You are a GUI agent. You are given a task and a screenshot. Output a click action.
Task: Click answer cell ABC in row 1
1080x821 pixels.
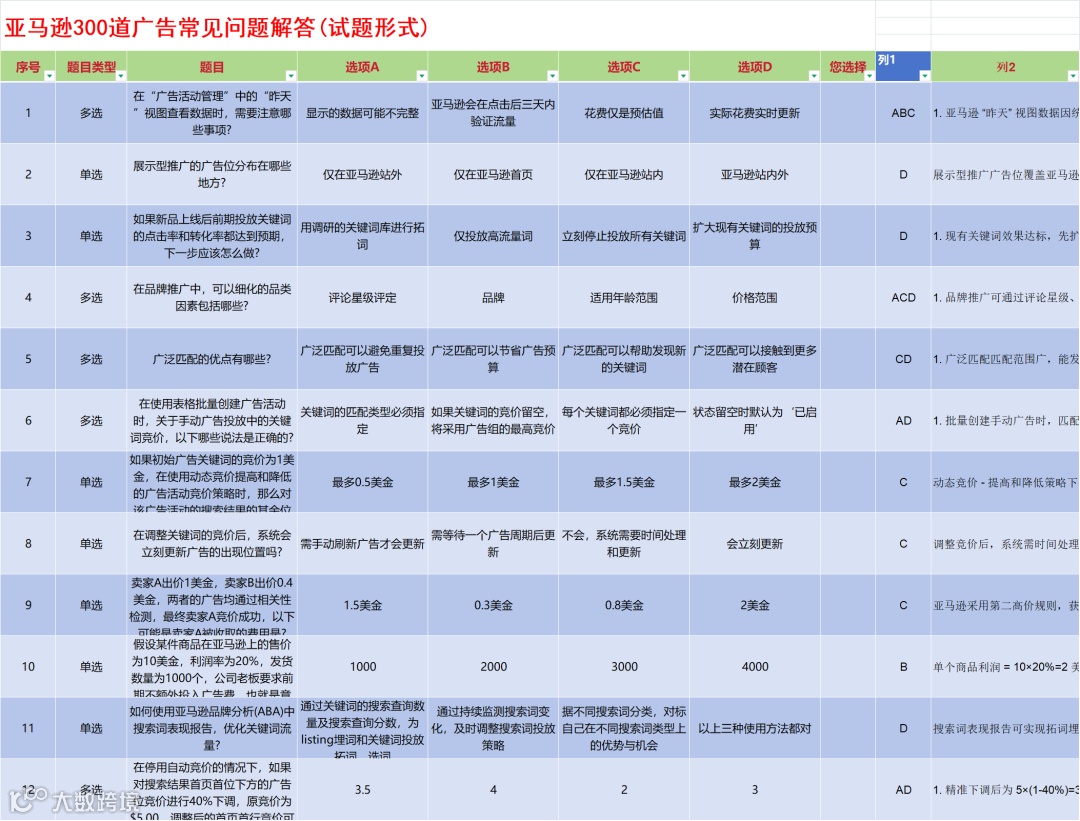tap(903, 113)
